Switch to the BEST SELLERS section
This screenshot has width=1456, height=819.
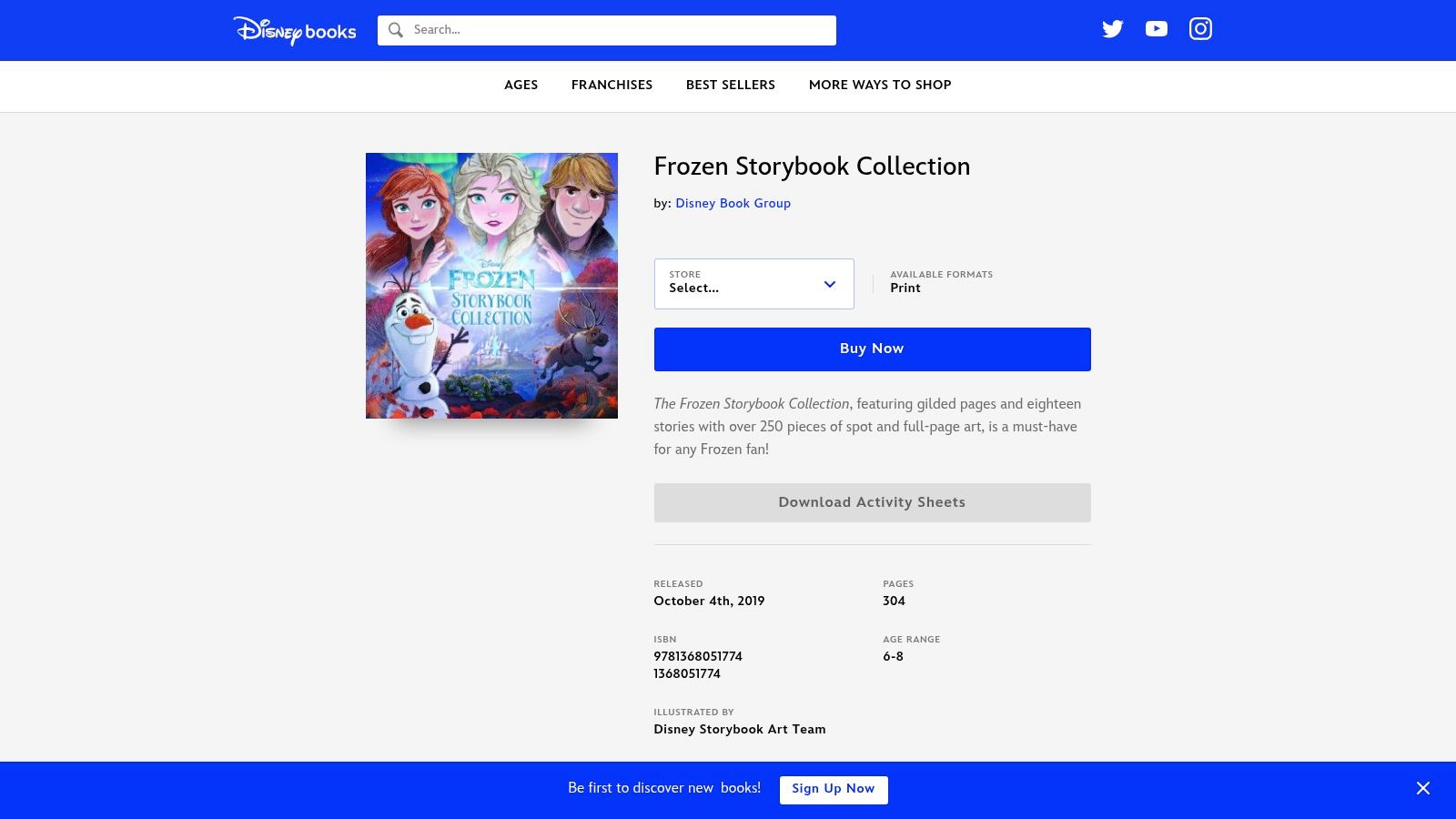(730, 86)
